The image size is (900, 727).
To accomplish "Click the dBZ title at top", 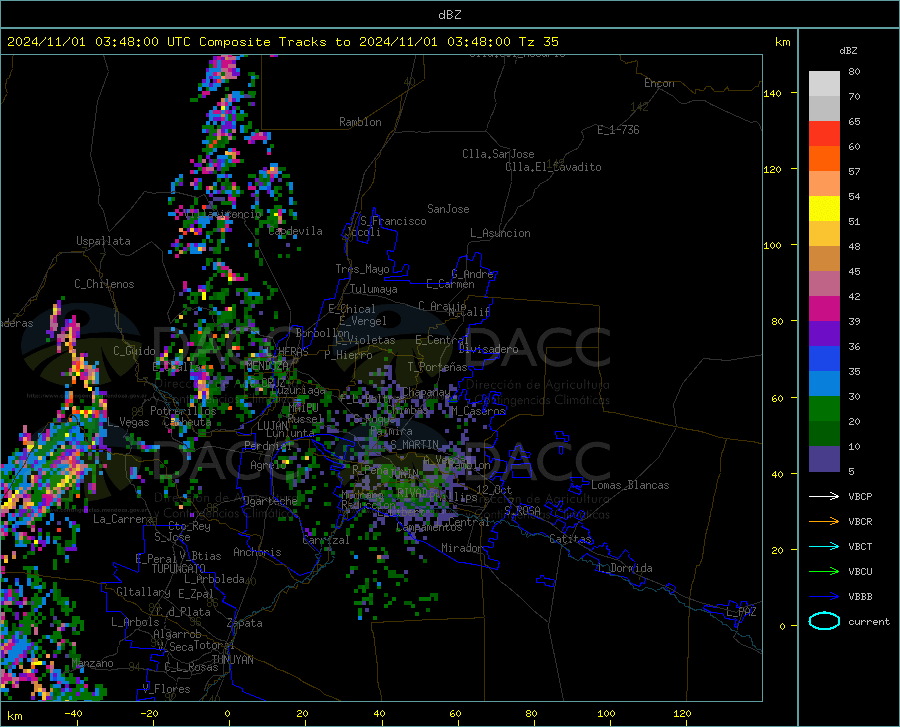I will [449, 15].
